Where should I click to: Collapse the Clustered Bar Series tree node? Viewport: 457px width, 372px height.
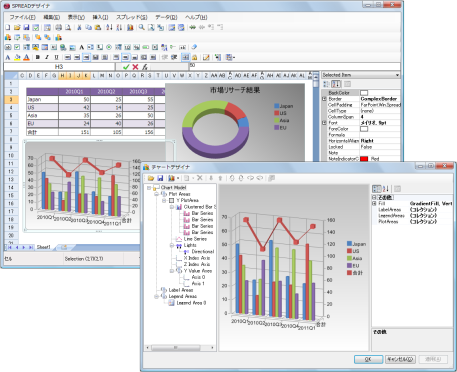pos(172,207)
